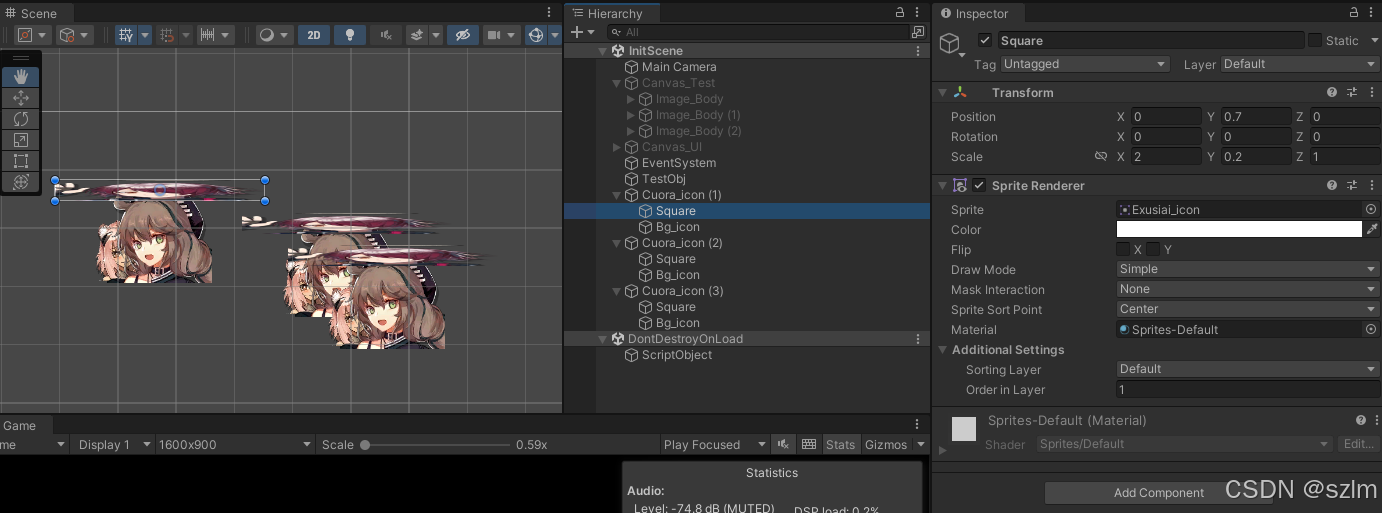Image resolution: width=1382 pixels, height=513 pixels.
Task: Toggle scene visibility hidden-eye button
Action: [x=461, y=35]
